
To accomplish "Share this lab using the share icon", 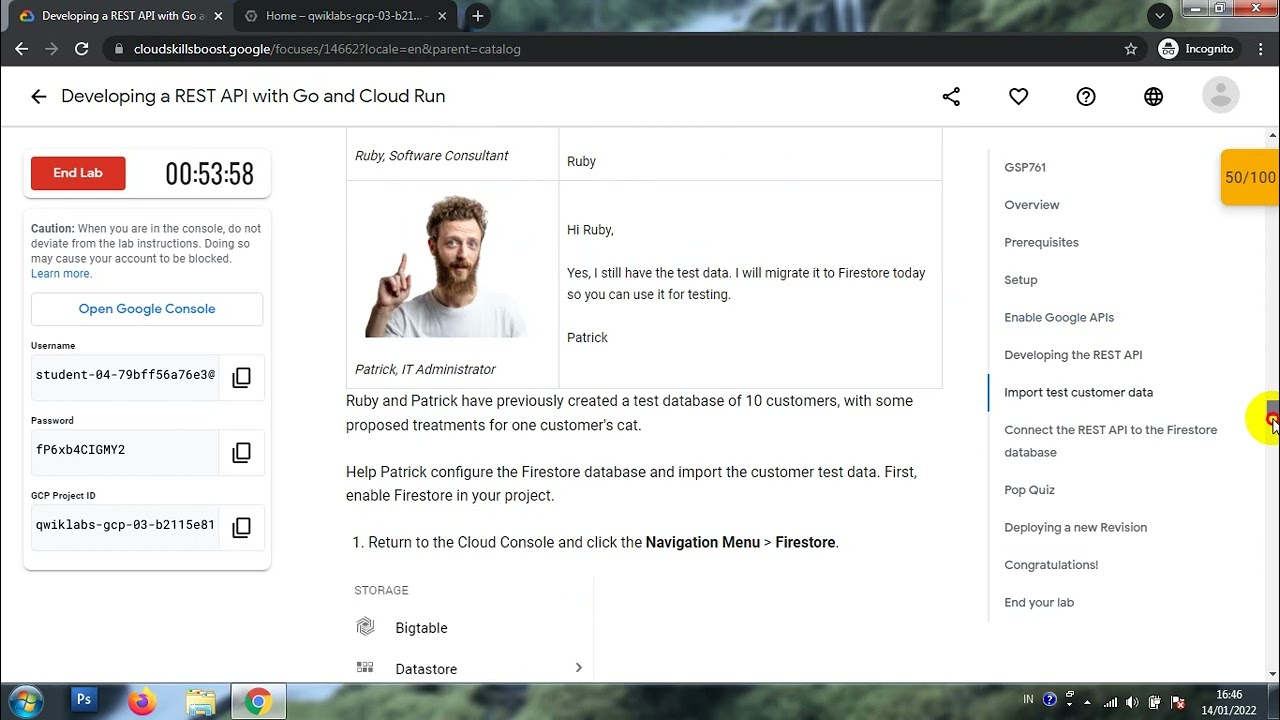I will coord(951,97).
